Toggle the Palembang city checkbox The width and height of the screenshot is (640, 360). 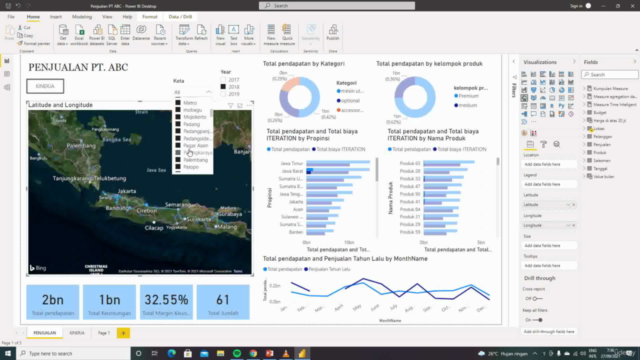click(178, 160)
